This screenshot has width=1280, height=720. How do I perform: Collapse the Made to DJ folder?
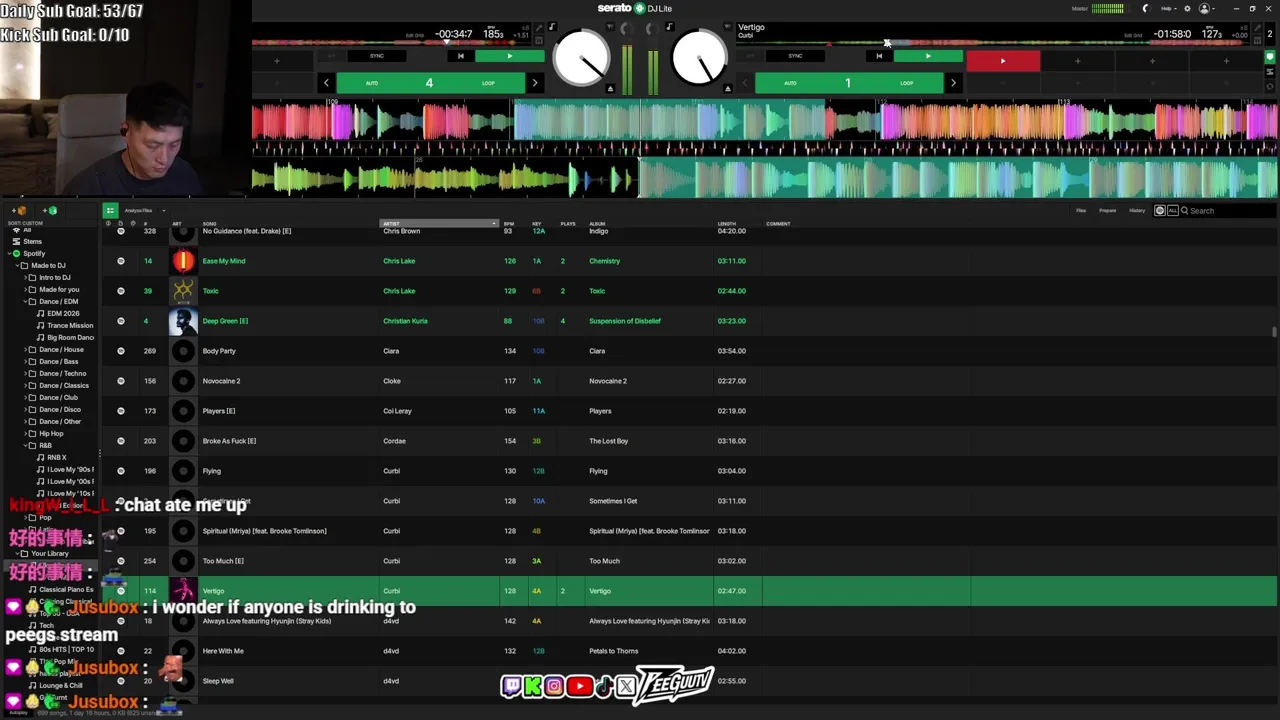pos(16,265)
